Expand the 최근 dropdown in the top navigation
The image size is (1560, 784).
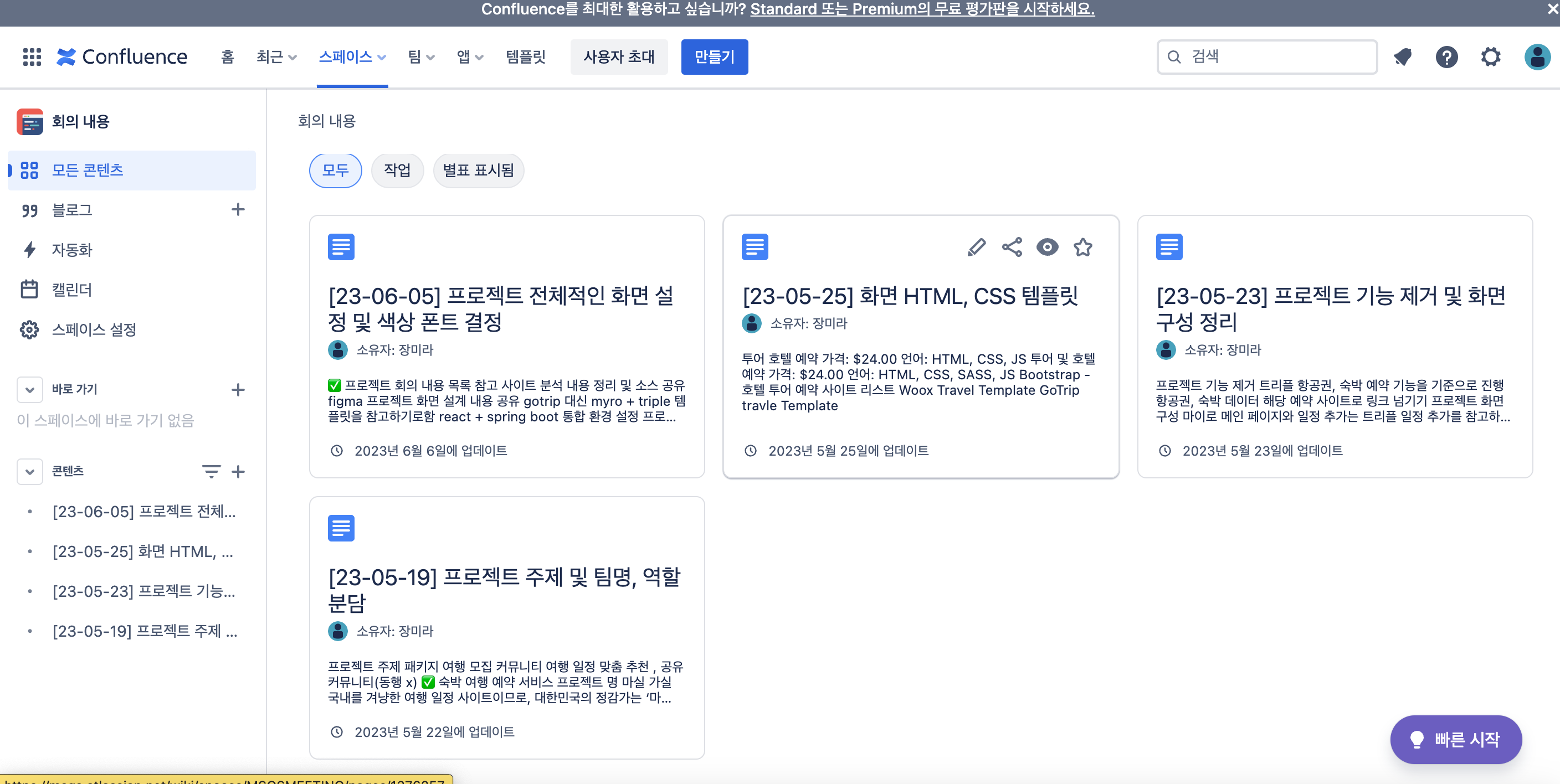[276, 57]
